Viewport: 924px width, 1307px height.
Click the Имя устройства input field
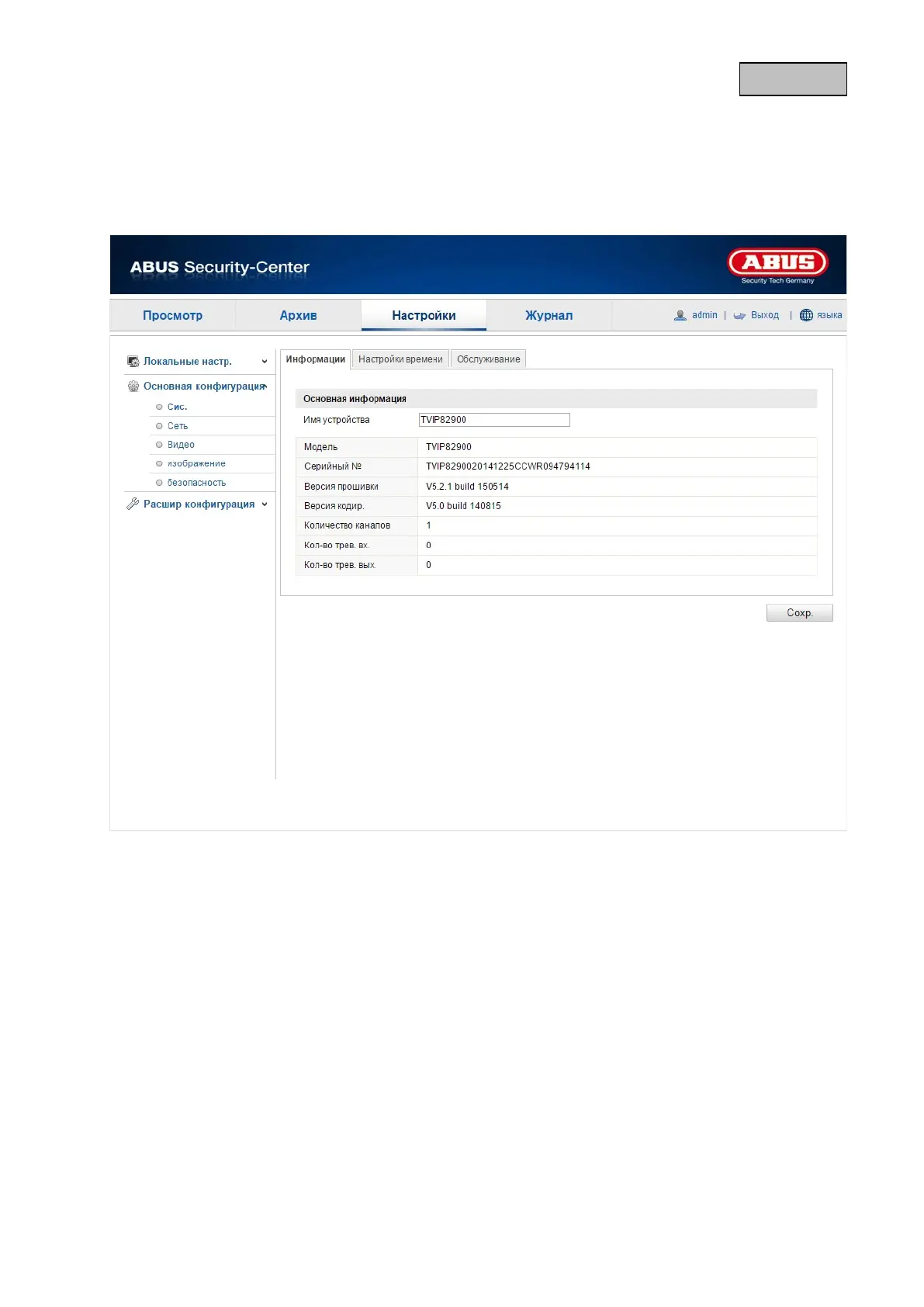pos(494,420)
